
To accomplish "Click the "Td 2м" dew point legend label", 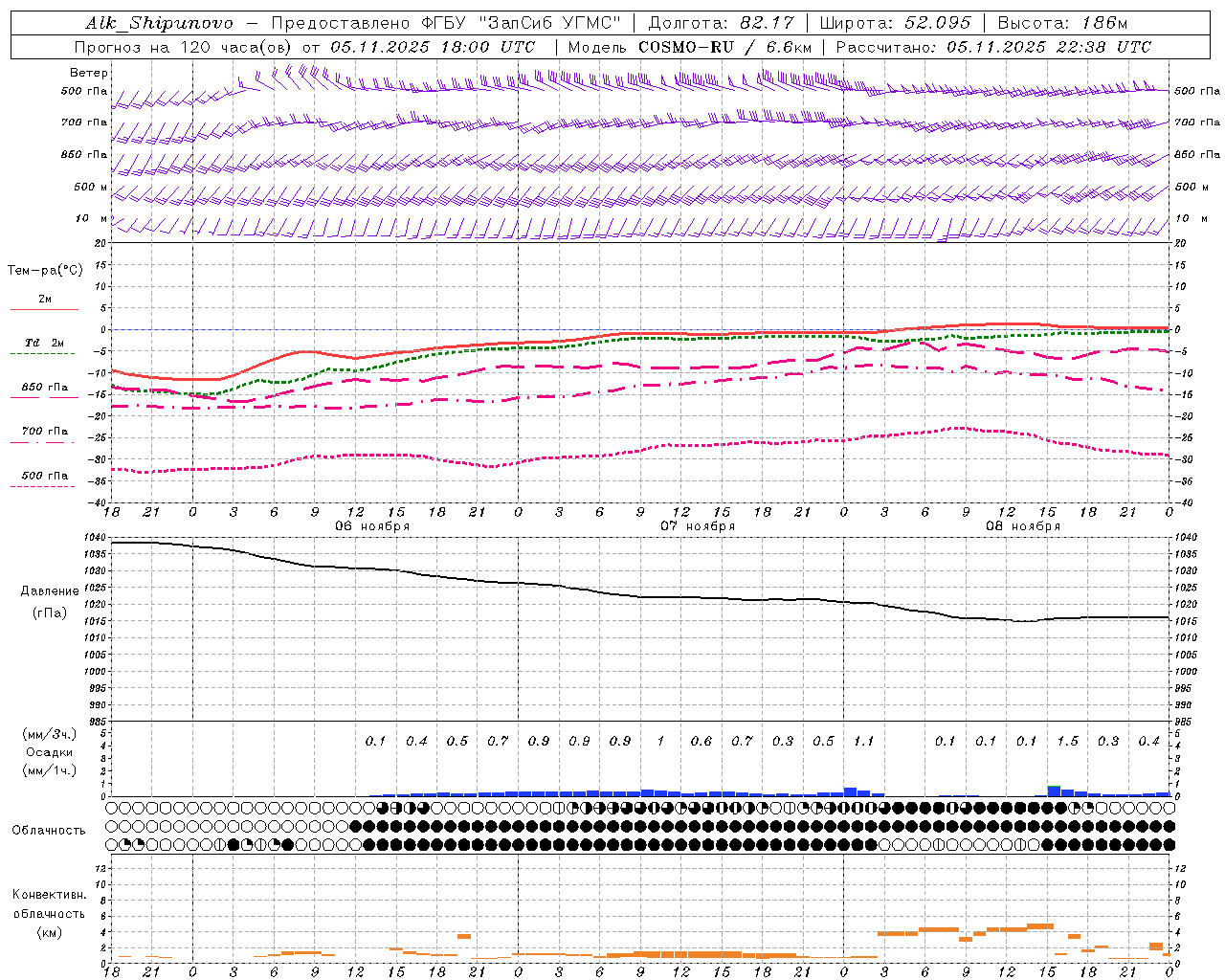I will pyautogui.click(x=45, y=343).
